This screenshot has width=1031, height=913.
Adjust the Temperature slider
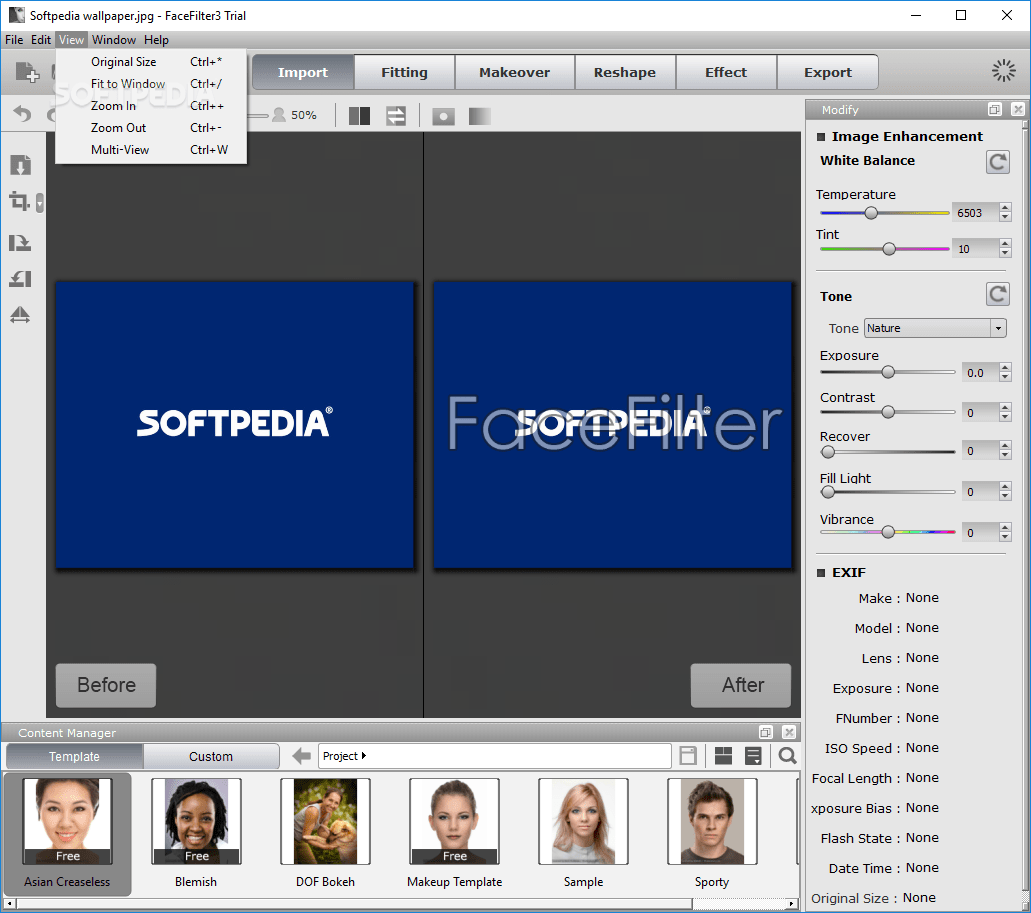(x=871, y=213)
